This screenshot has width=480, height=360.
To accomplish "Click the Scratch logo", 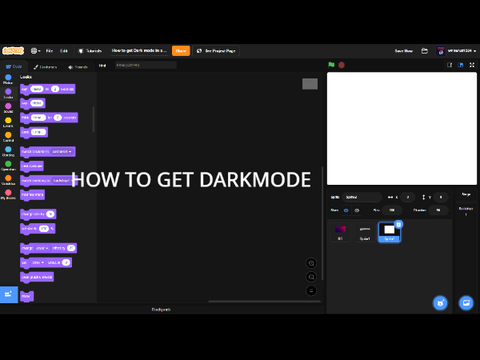I will pyautogui.click(x=13, y=51).
